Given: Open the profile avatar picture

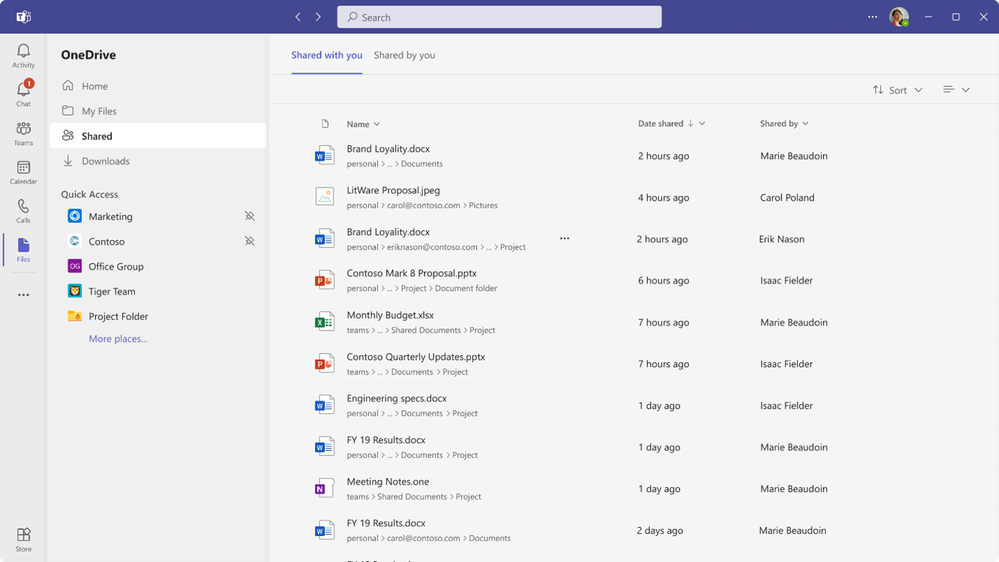Looking at the screenshot, I should pyautogui.click(x=899, y=17).
